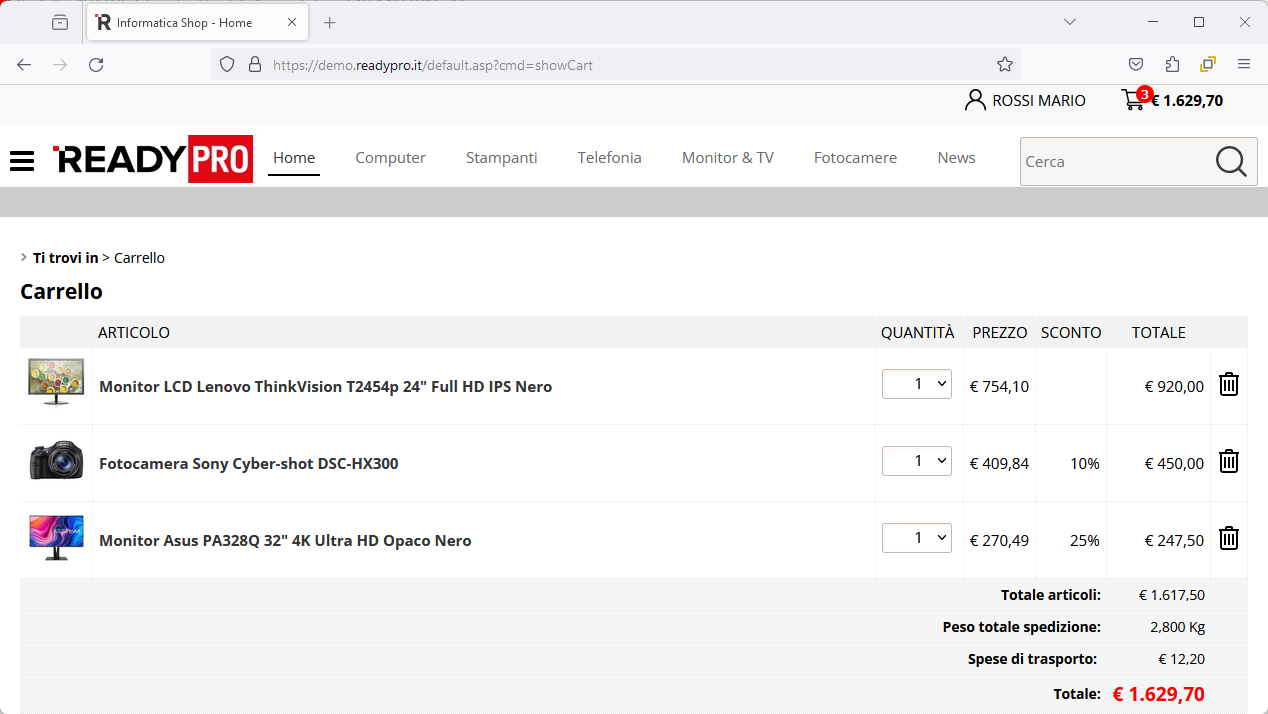Click the QUANTITÀ column header
This screenshot has height=714, width=1268.
[x=918, y=333]
